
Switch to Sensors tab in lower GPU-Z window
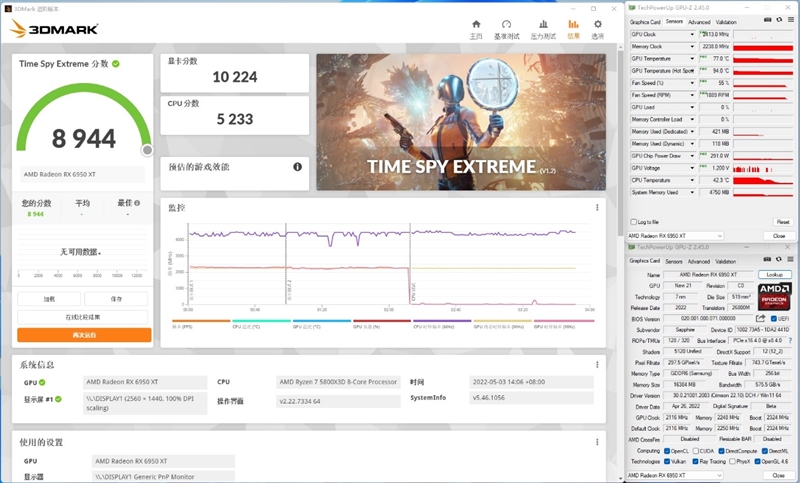(673, 261)
